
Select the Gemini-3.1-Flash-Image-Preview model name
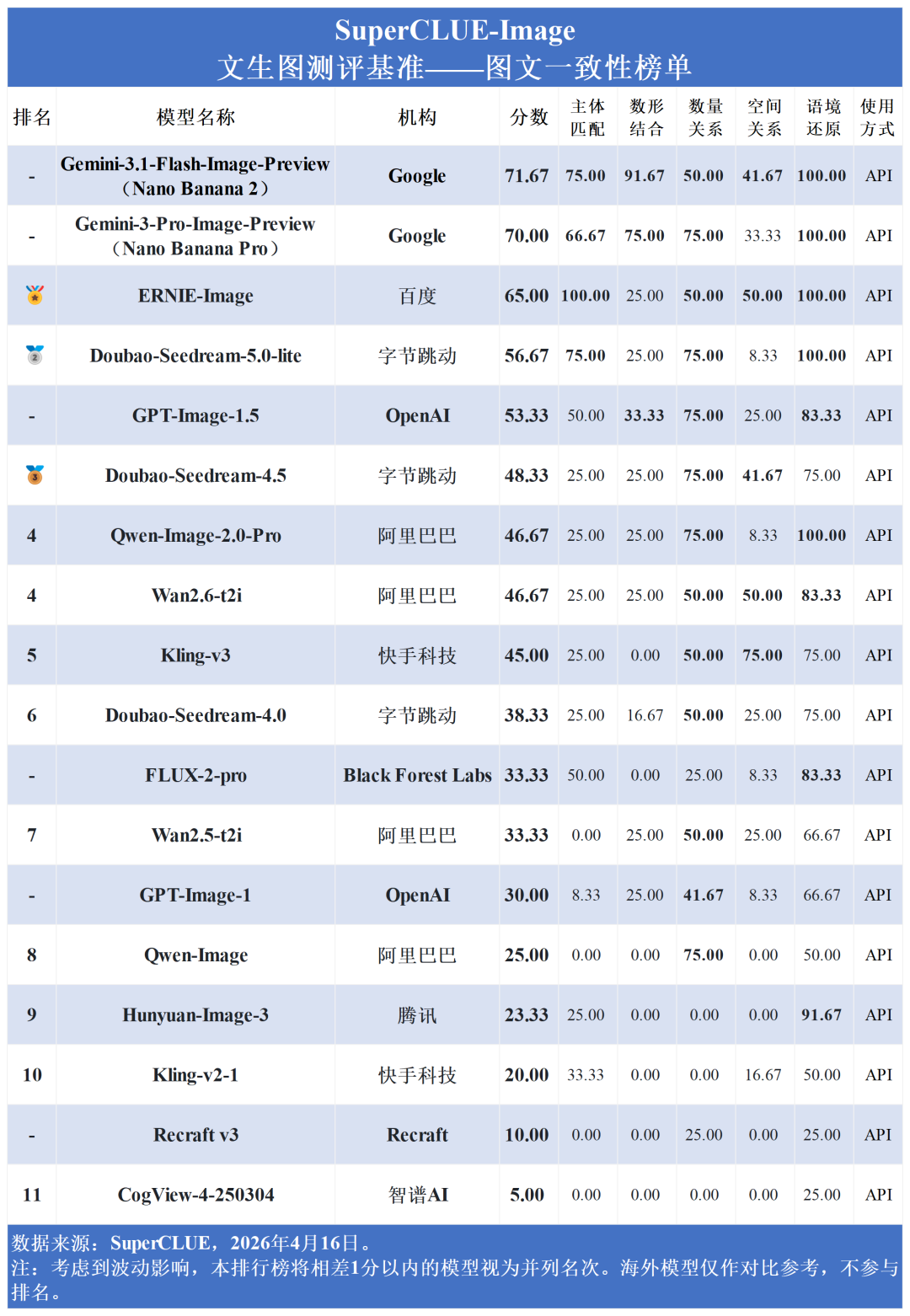pyautogui.click(x=195, y=164)
